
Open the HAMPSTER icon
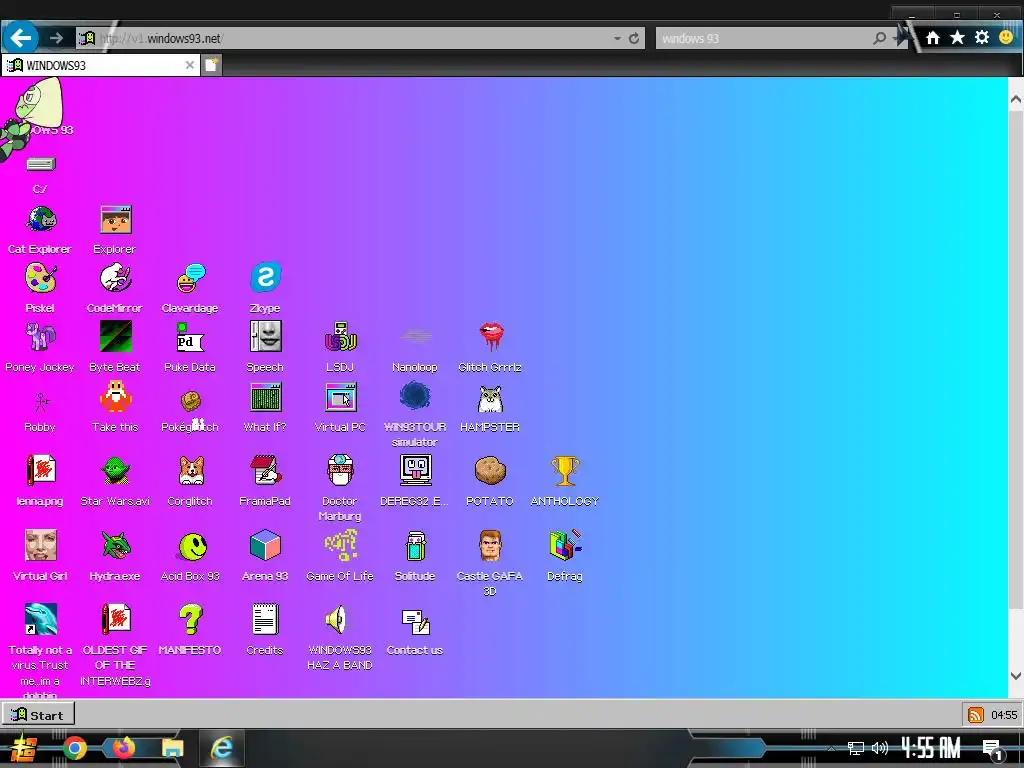[490, 398]
